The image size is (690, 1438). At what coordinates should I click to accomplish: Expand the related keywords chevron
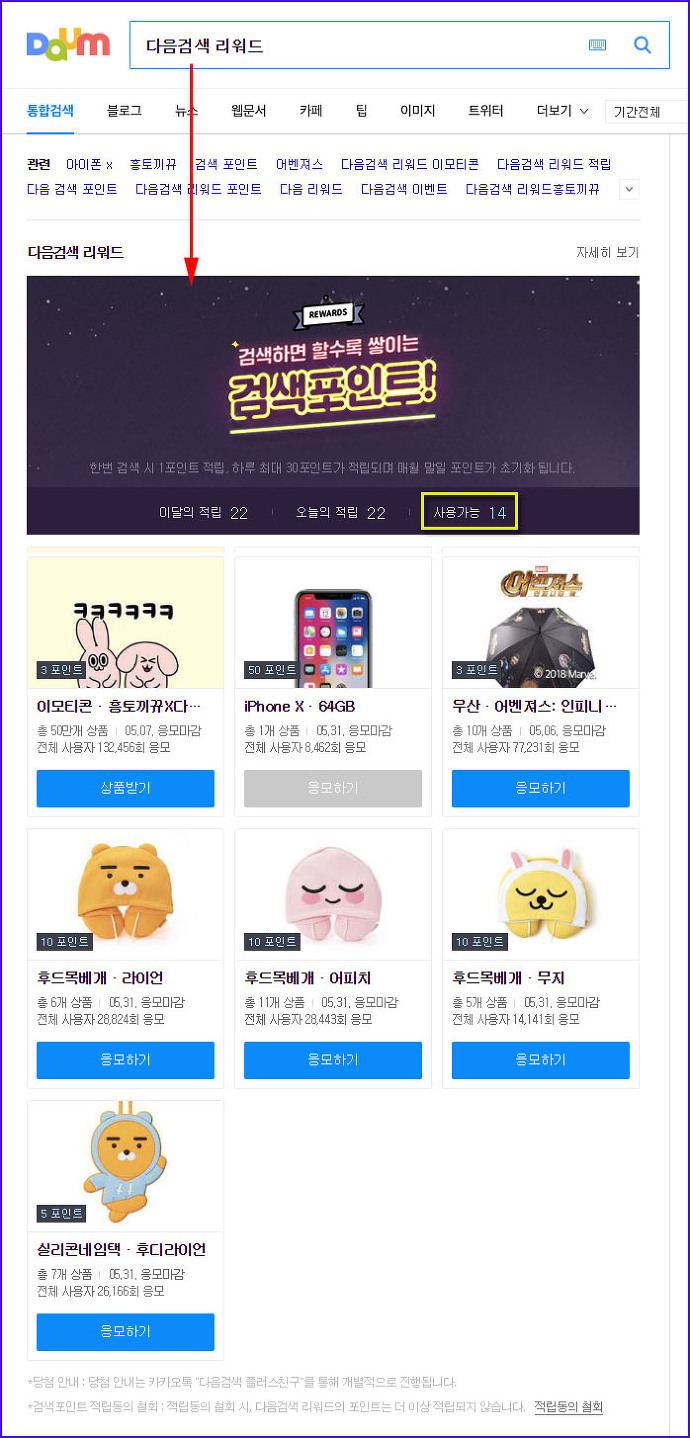(x=629, y=189)
